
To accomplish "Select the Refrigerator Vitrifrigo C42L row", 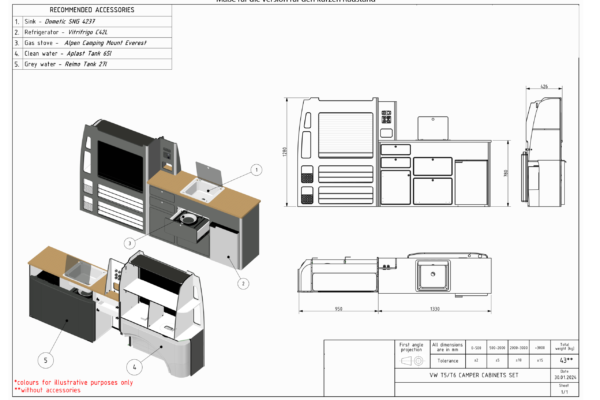I will click(x=85, y=32).
